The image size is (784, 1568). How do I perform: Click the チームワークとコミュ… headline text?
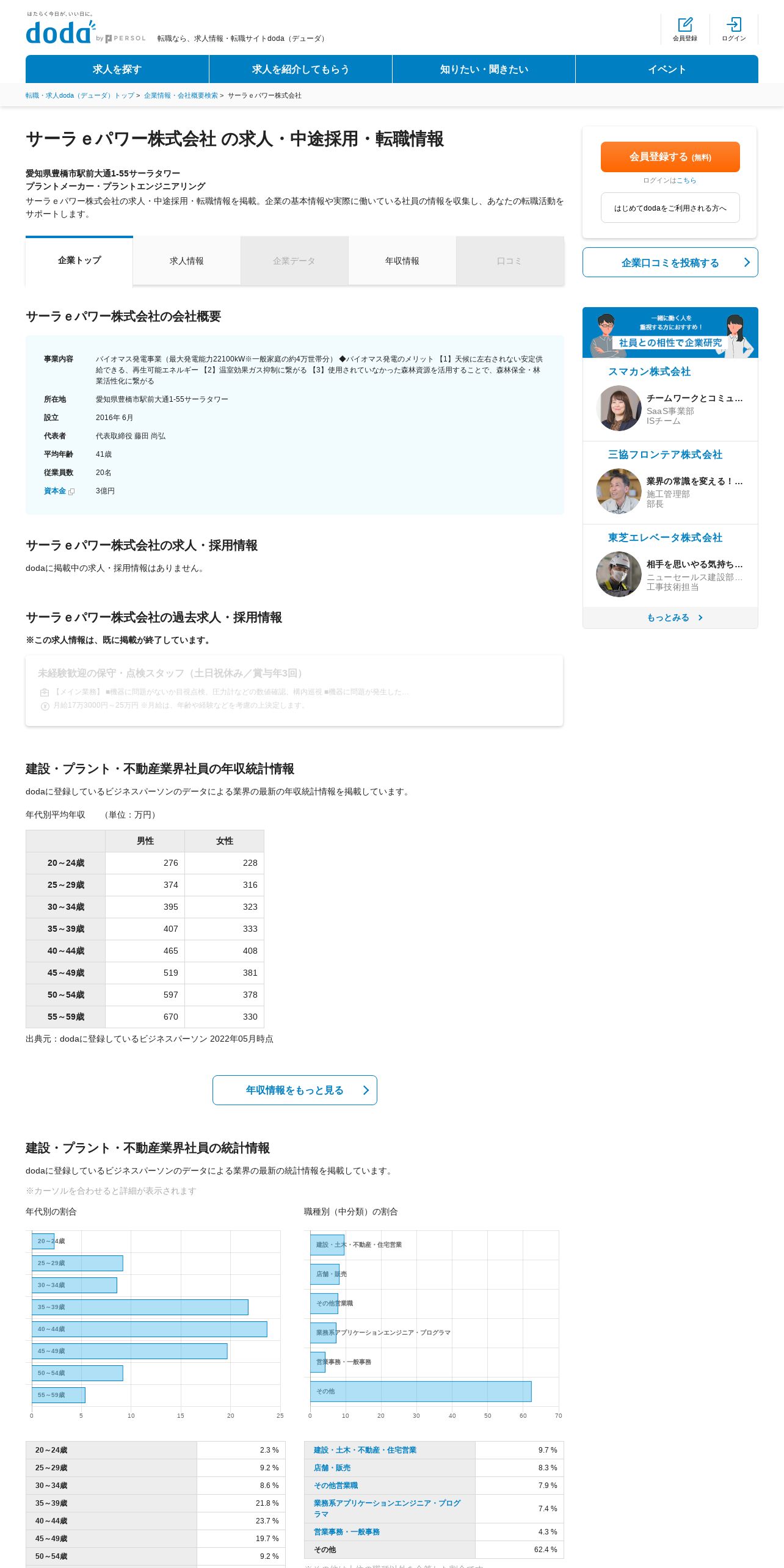click(695, 399)
